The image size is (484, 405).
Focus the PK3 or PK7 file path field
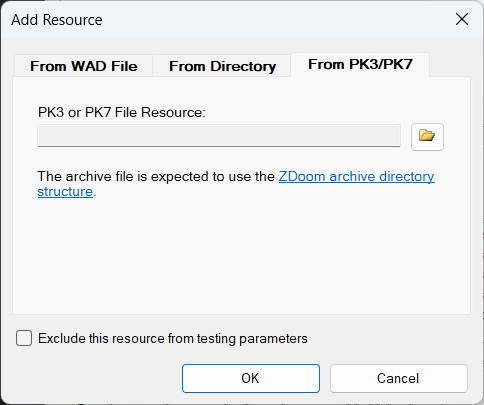pyautogui.click(x=219, y=136)
